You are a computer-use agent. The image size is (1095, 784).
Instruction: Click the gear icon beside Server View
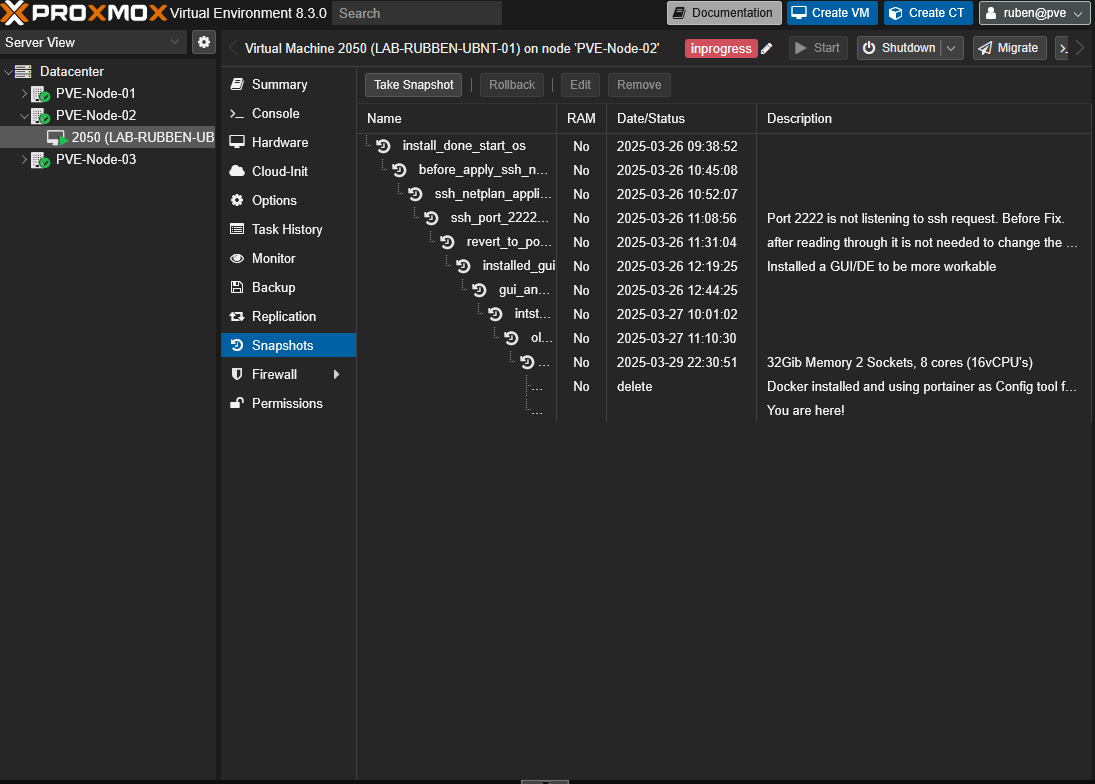(x=204, y=42)
